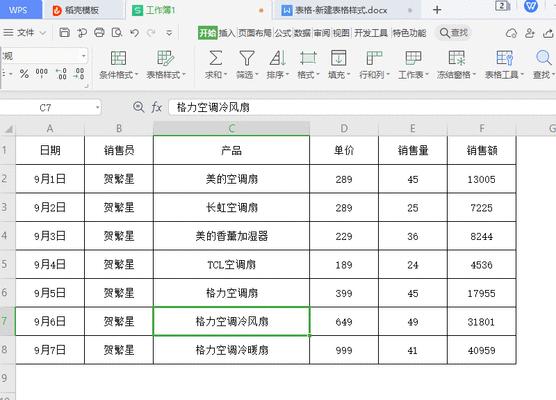Select row 5 header
The width and height of the screenshot is (556, 400).
(x=7, y=264)
